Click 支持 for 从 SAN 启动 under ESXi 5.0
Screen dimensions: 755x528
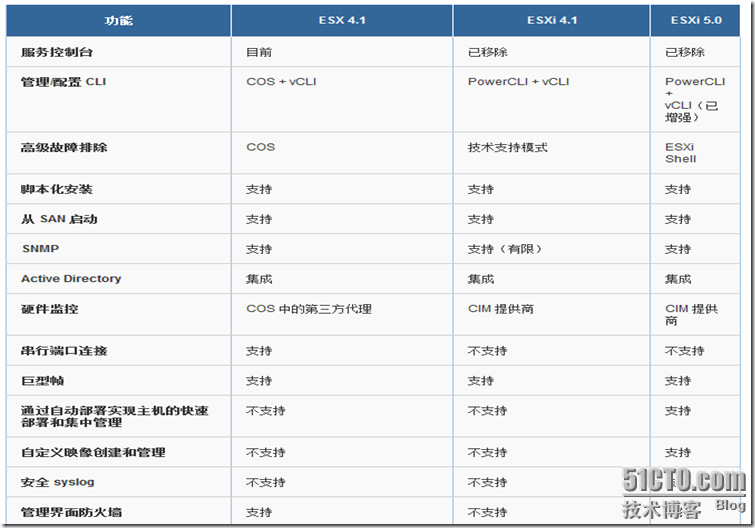pos(678,219)
